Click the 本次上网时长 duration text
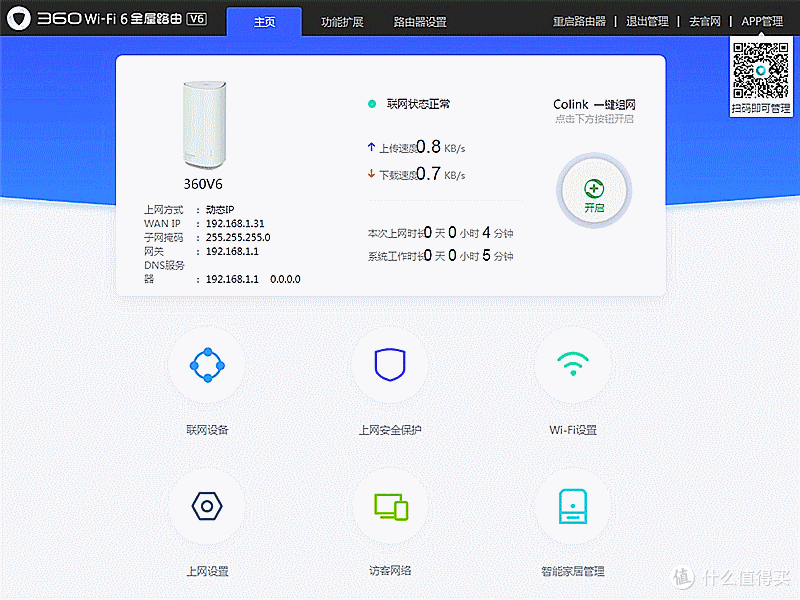 [x=440, y=233]
